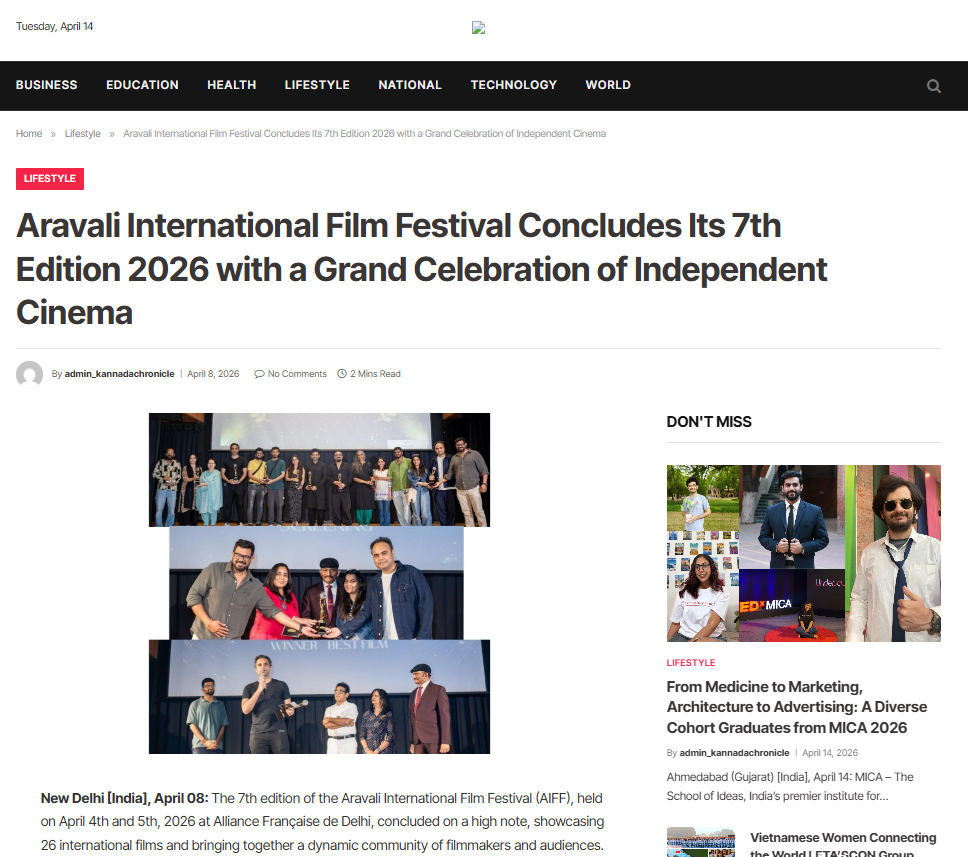Click the Home breadcrumb link
This screenshot has height=857, width=968.
click(x=29, y=134)
